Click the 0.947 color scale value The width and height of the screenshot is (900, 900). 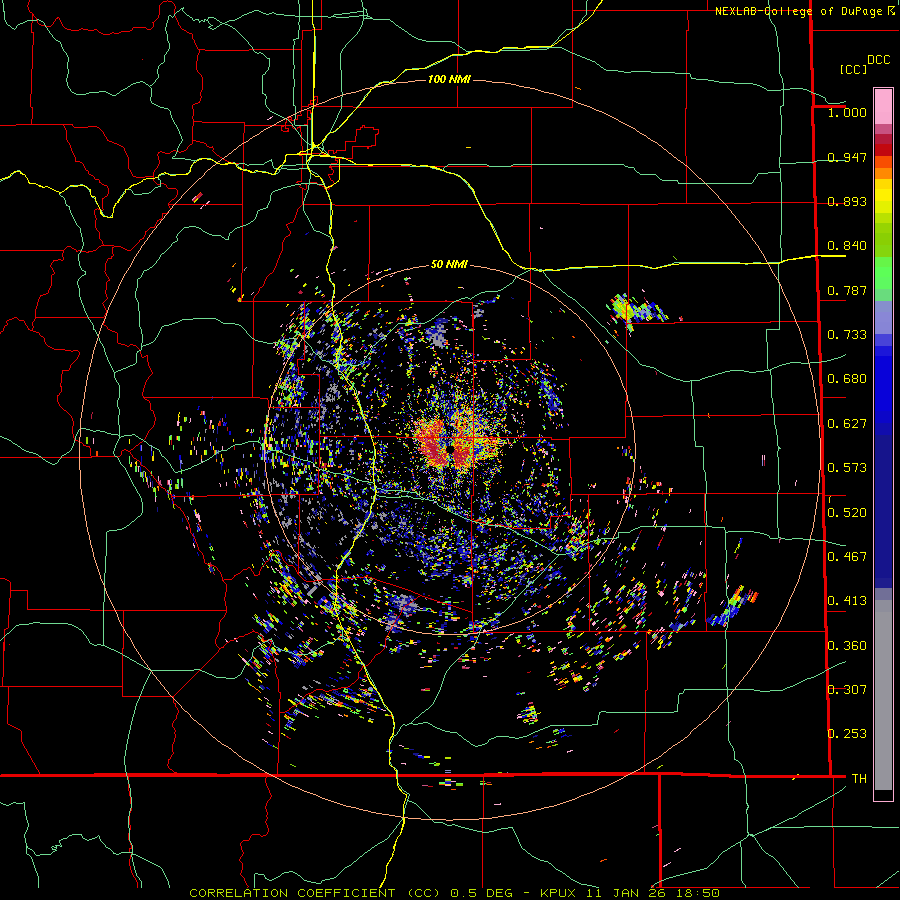847,157
